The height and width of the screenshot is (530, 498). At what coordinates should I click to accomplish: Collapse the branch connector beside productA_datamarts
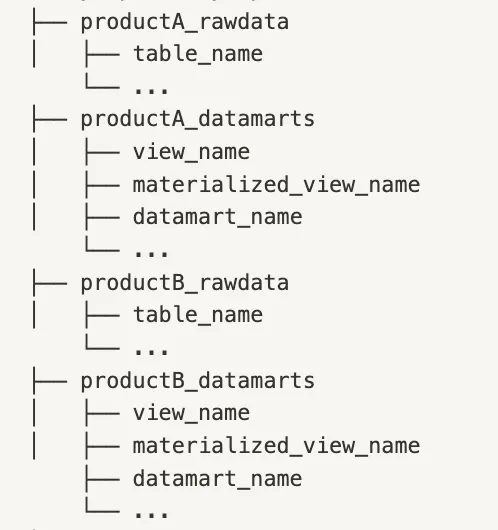(x=49, y=120)
